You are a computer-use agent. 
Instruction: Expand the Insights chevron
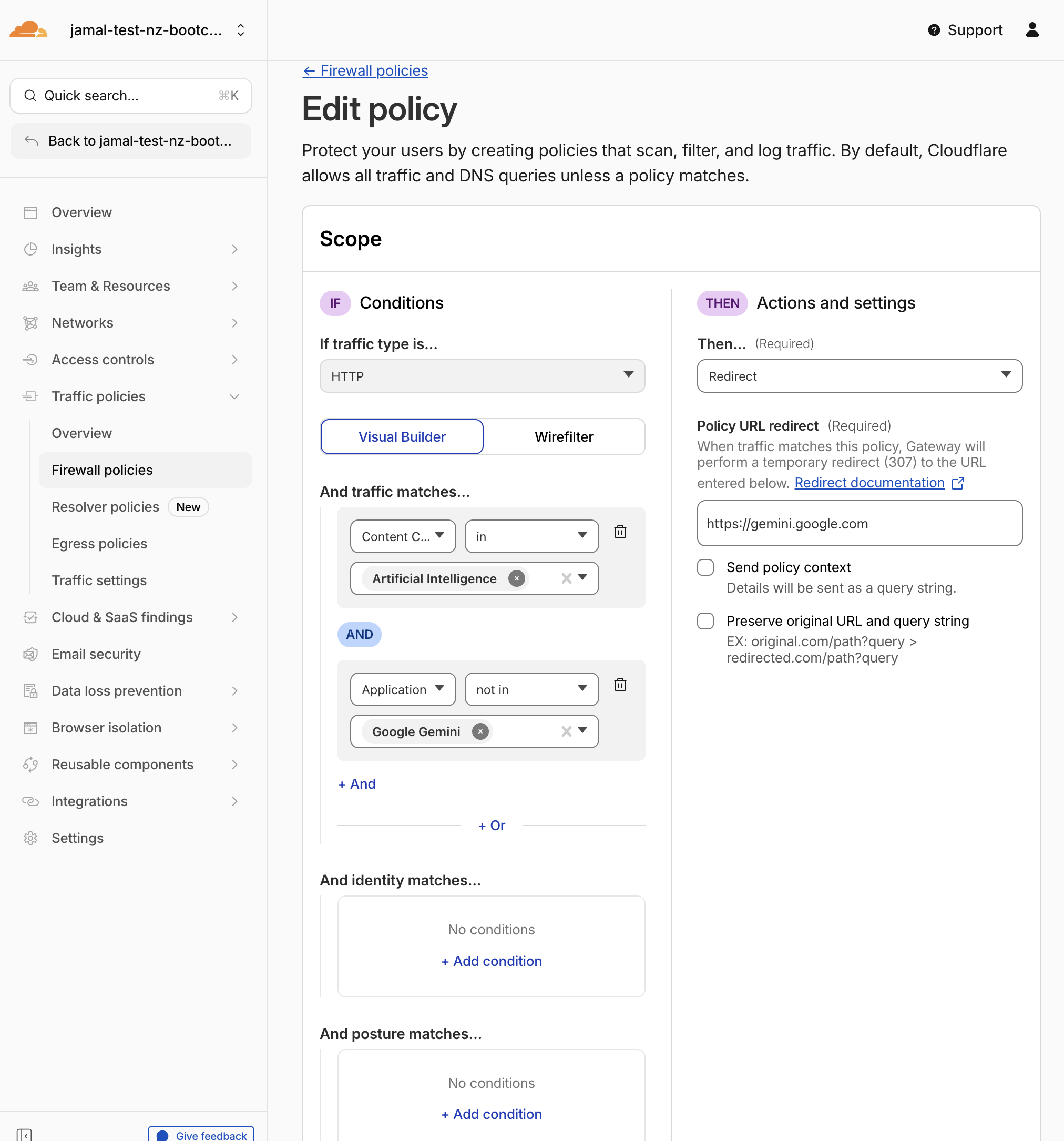(x=235, y=249)
